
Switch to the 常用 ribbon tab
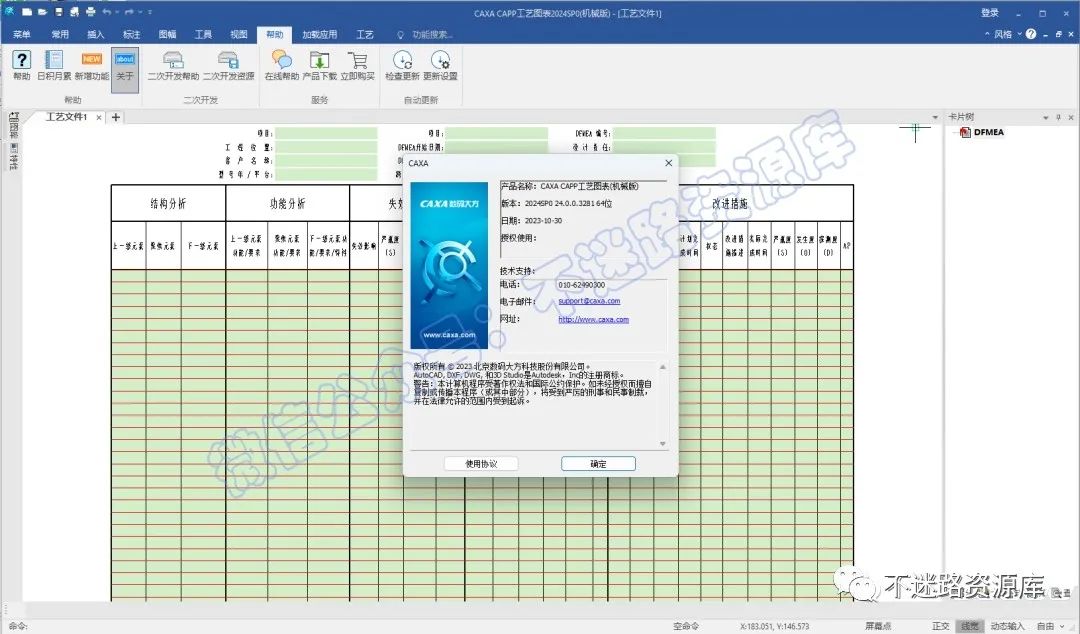(x=60, y=34)
